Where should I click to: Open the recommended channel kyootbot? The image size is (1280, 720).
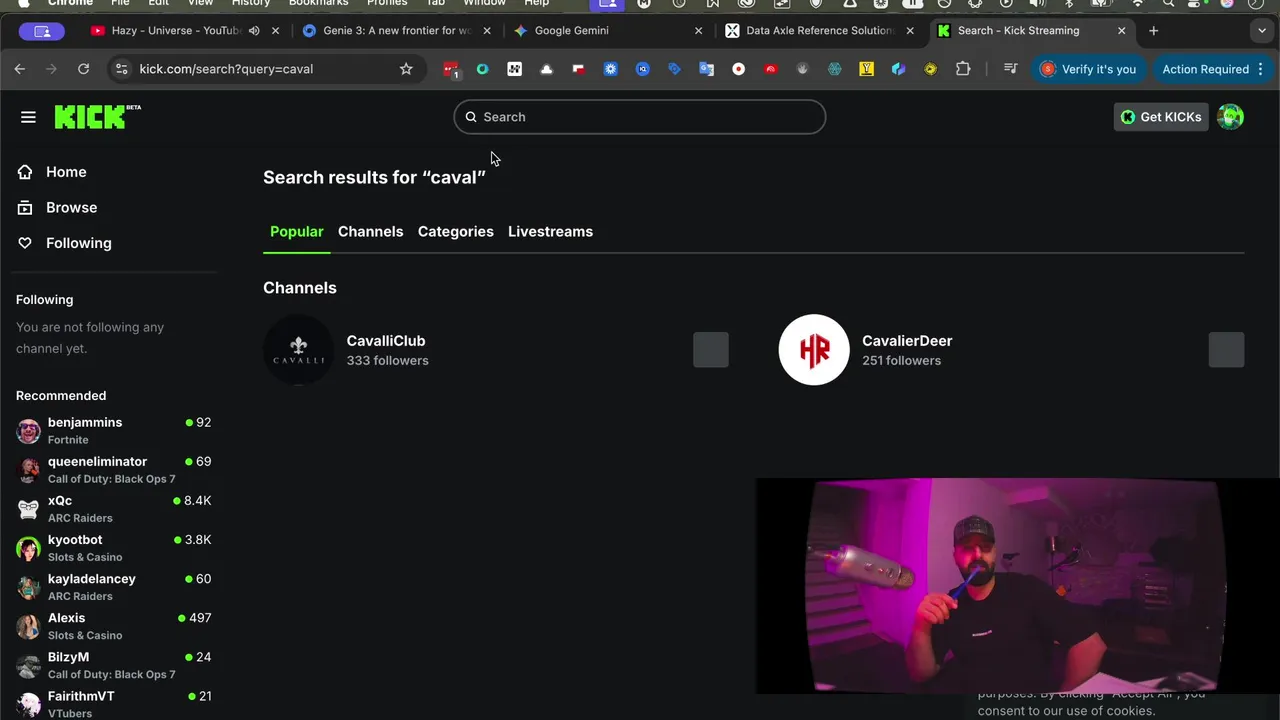113,548
